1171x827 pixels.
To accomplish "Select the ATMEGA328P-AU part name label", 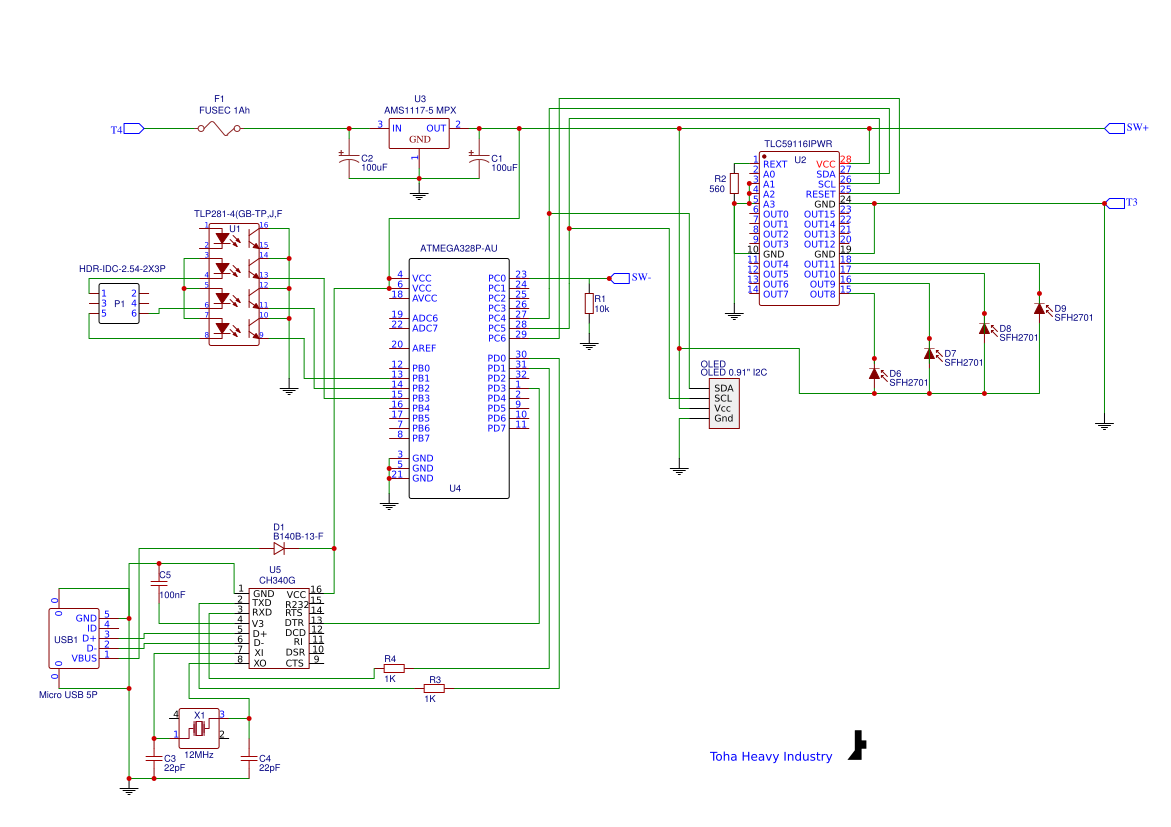I will (459, 247).
